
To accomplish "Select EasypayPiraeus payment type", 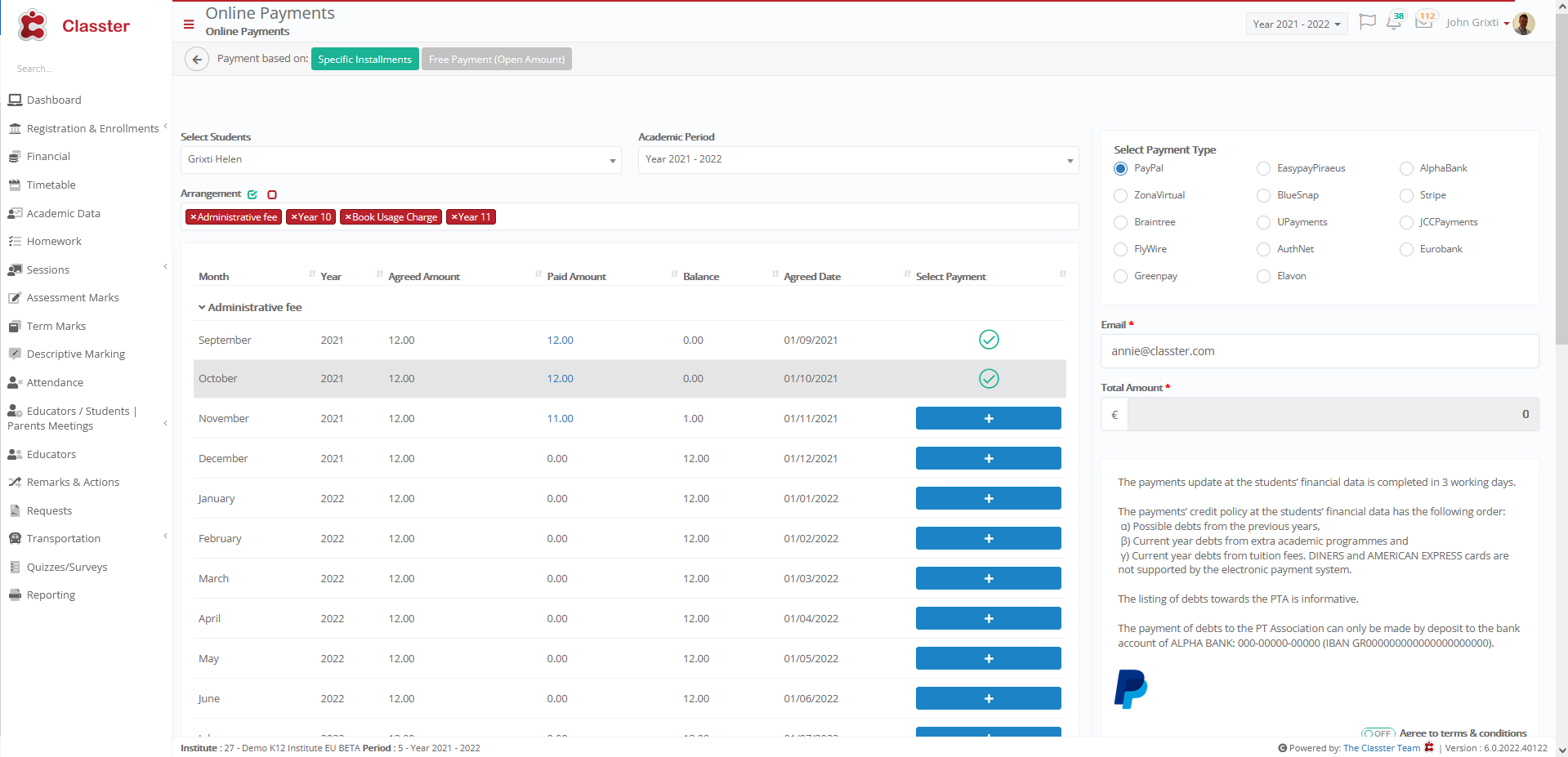I will [x=1263, y=169].
